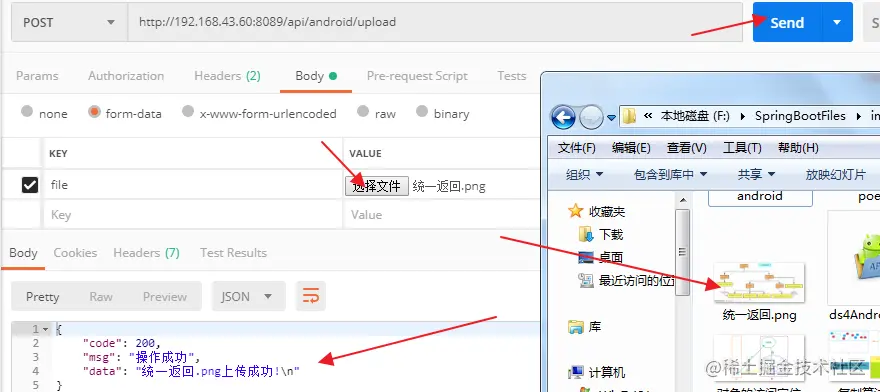Image resolution: width=880 pixels, height=392 pixels.
Task: Open the Headers (2) request tab
Action: pyautogui.click(x=227, y=76)
